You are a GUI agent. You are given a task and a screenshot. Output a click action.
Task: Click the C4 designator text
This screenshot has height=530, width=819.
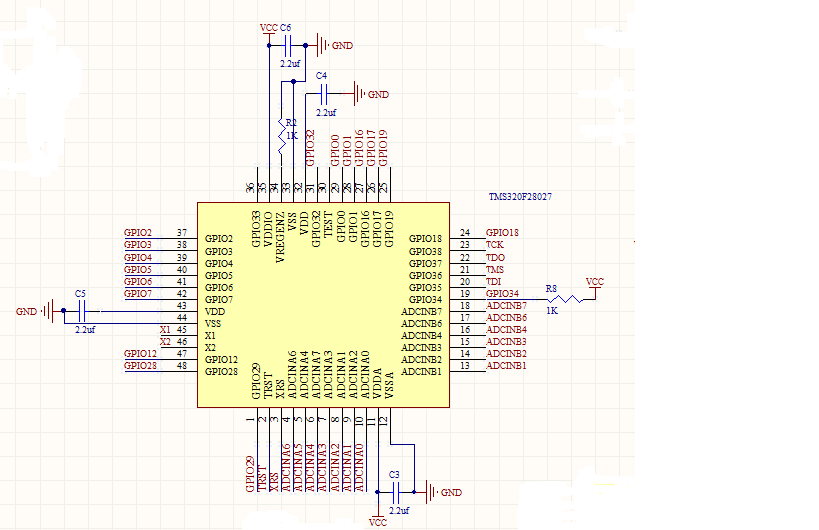click(321, 76)
